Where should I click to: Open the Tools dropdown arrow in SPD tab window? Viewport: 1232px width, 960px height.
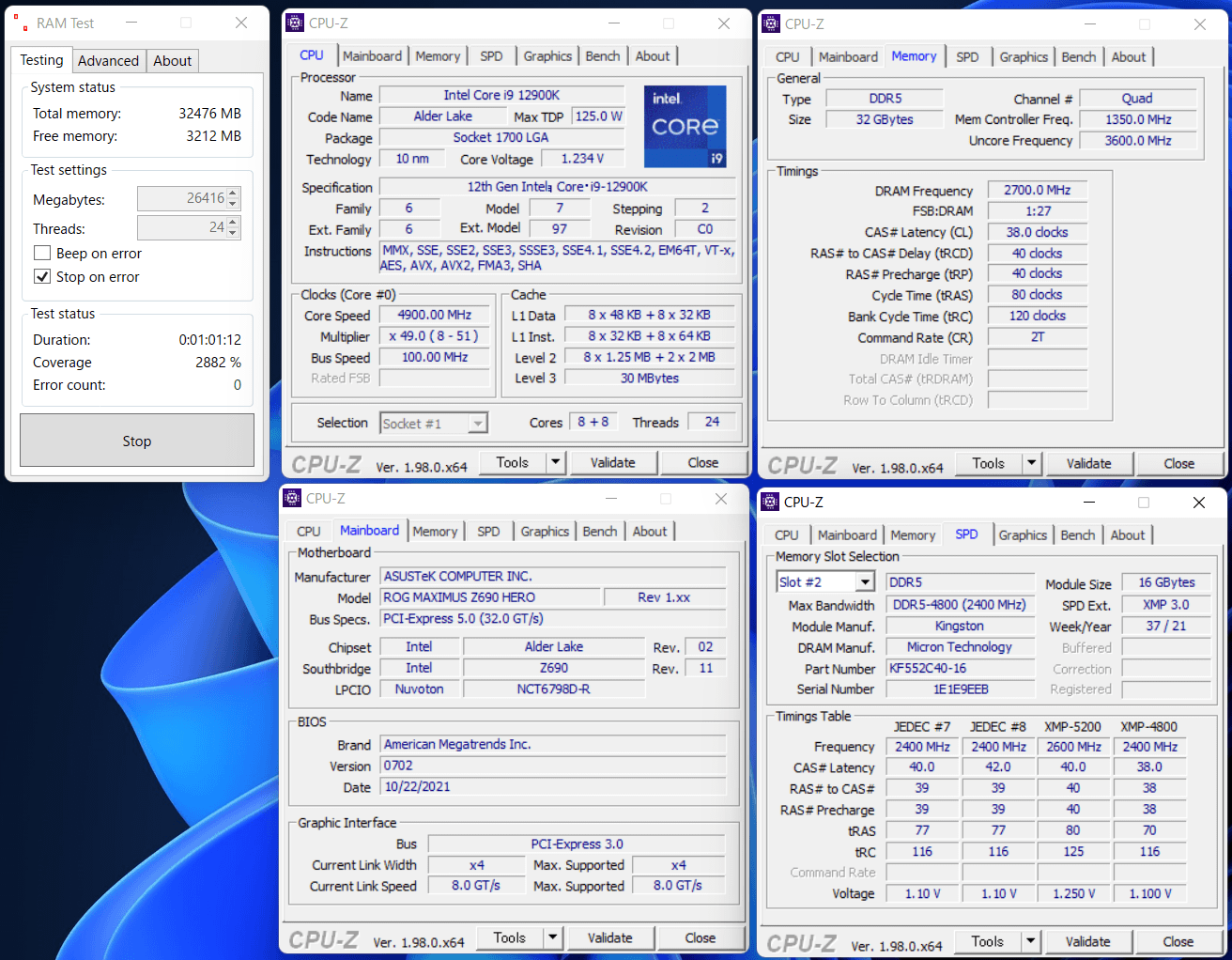1030,941
